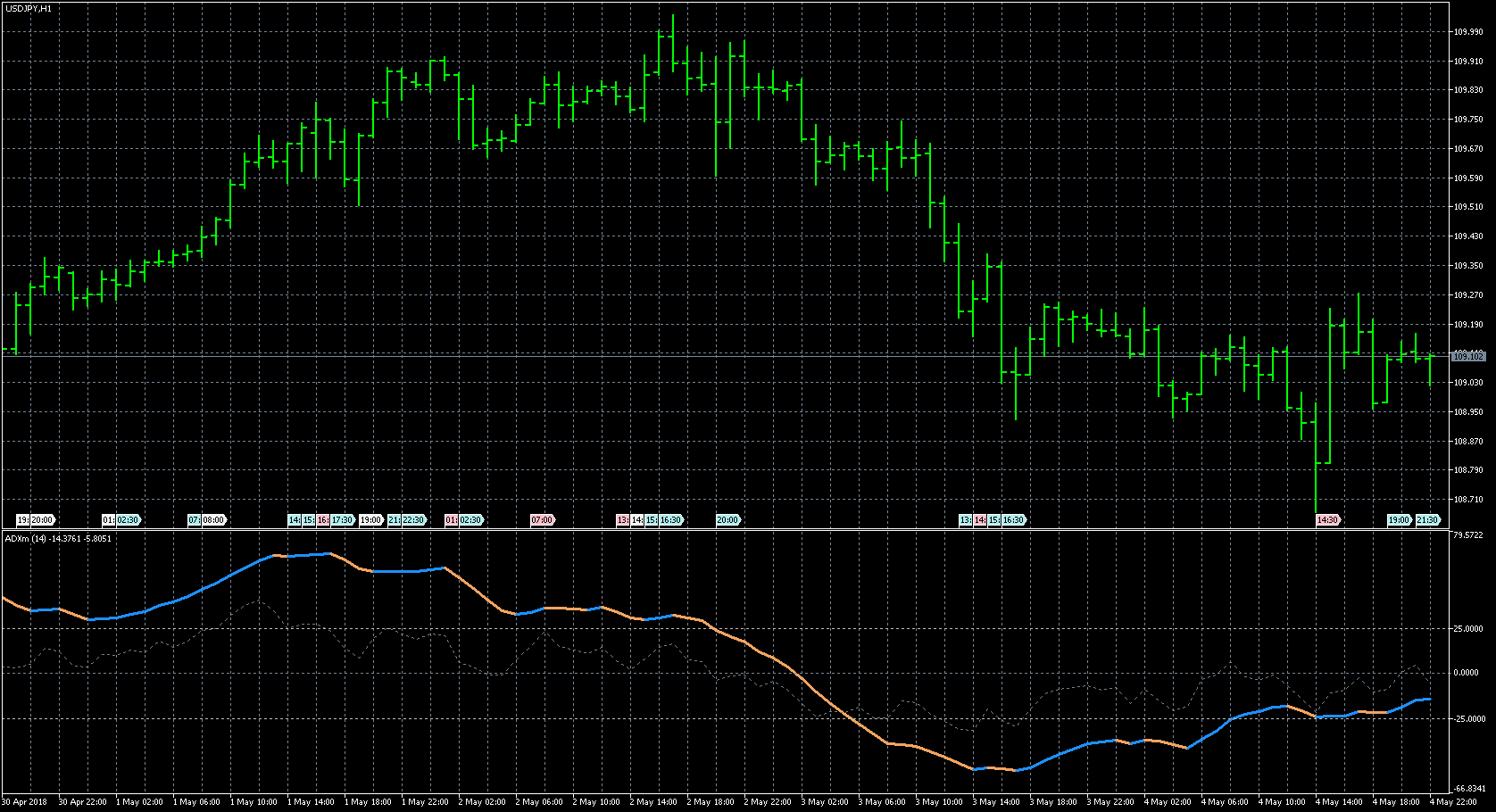Select the white 20:00 event marker

coord(42,520)
